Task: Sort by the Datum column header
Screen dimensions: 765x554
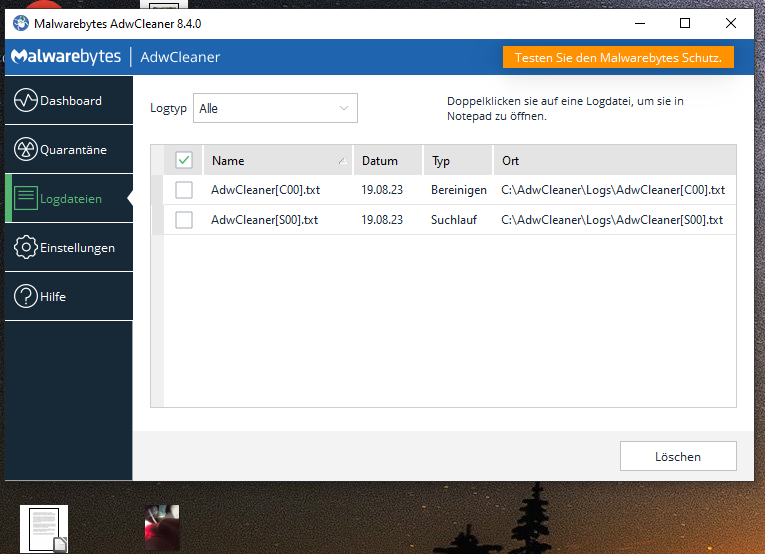Action: pyautogui.click(x=388, y=160)
